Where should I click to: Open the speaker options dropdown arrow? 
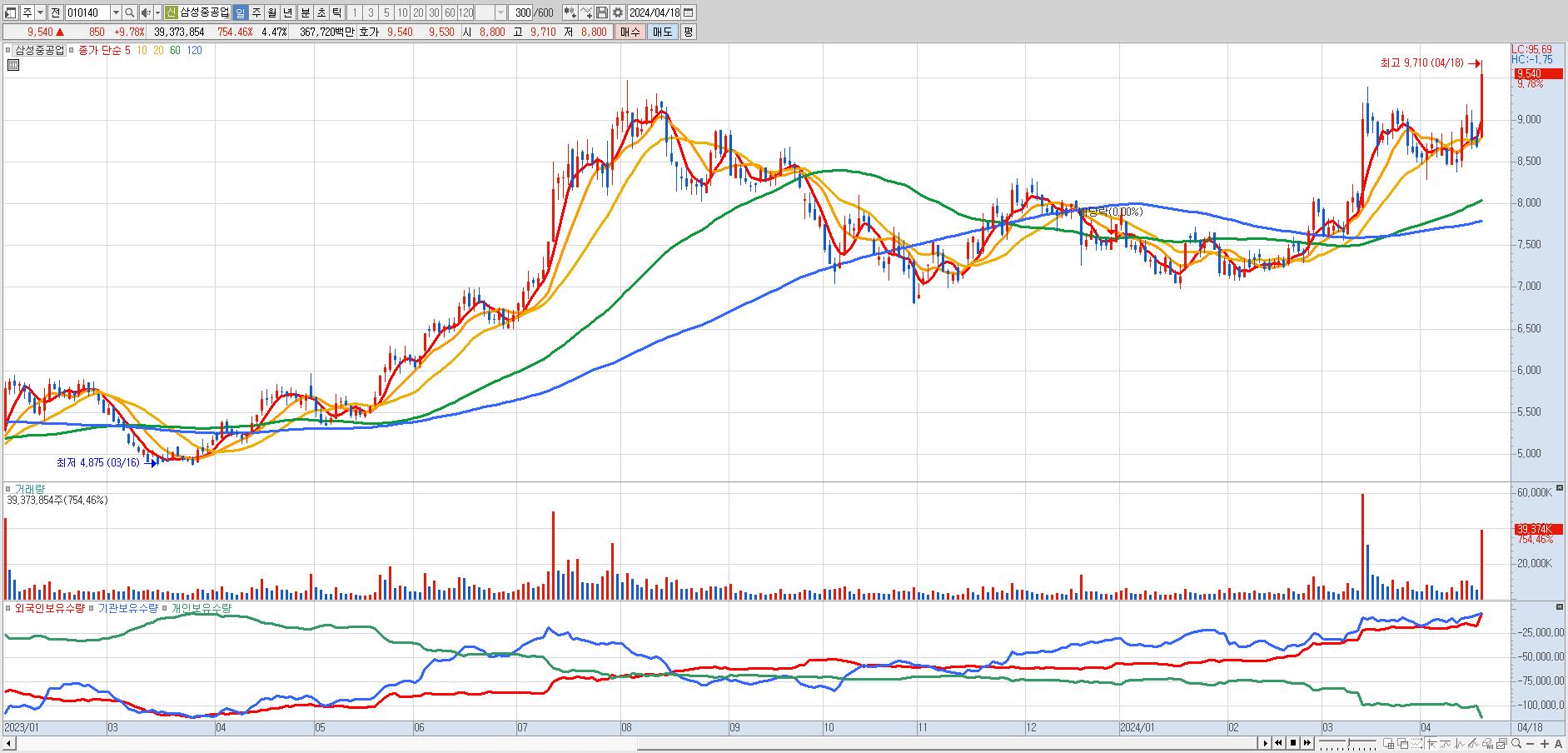pyautogui.click(x=157, y=12)
